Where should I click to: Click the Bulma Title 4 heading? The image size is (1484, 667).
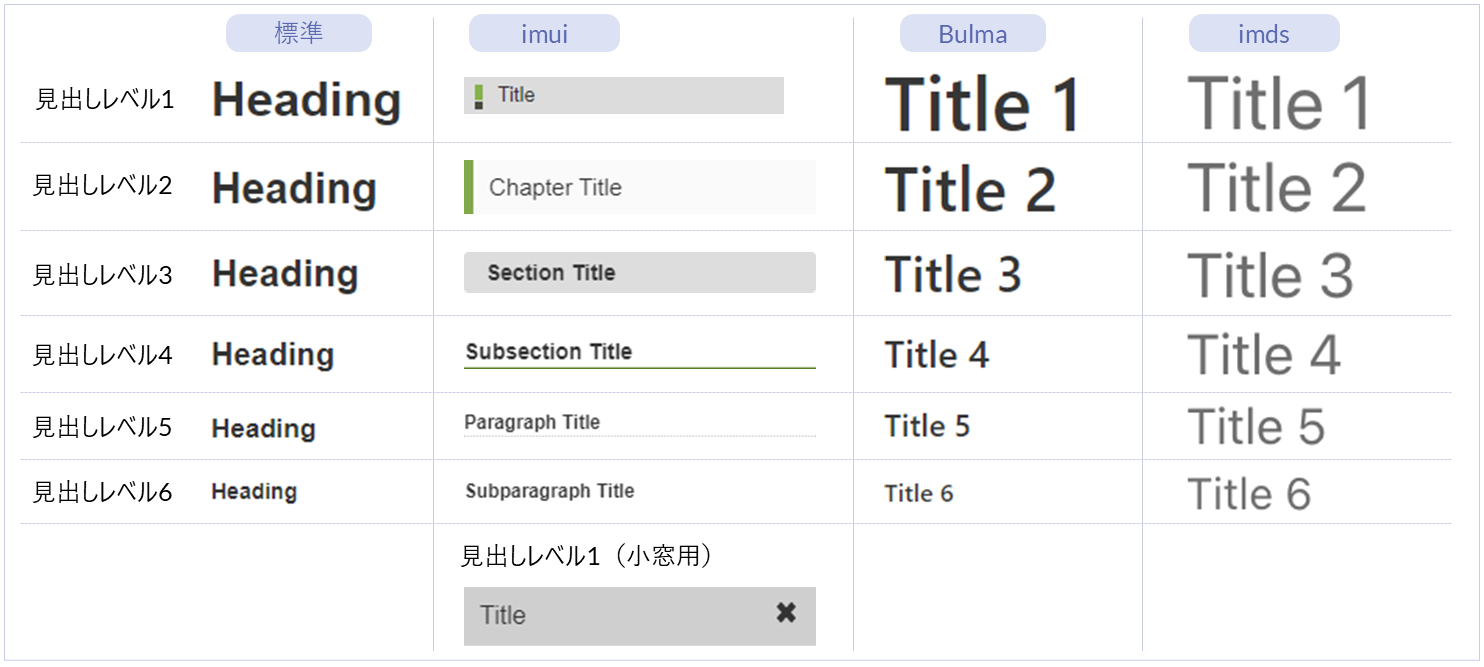click(937, 355)
